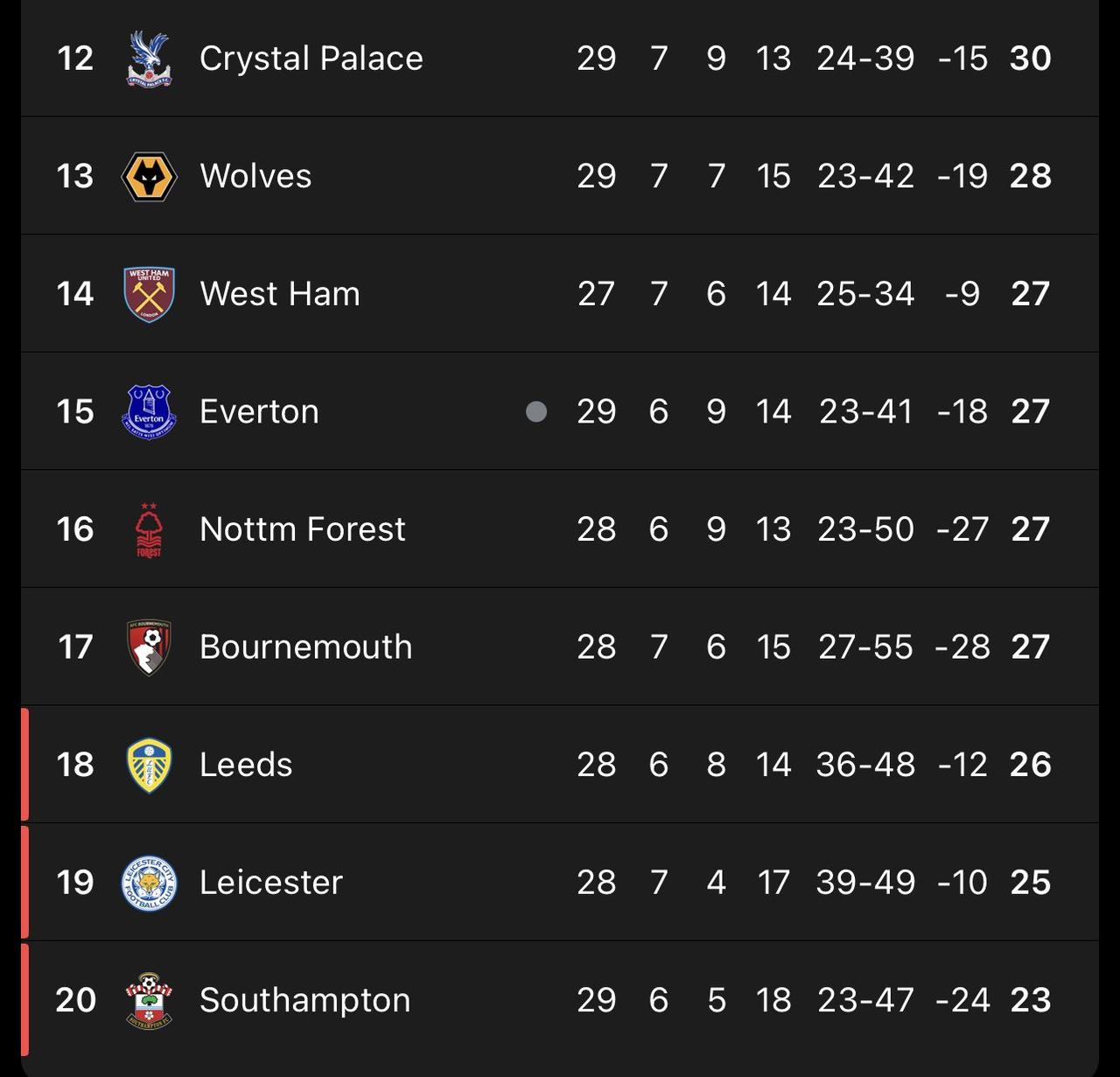The image size is (1120, 1077).
Task: Open the Wolves team name
Action: pos(255,176)
